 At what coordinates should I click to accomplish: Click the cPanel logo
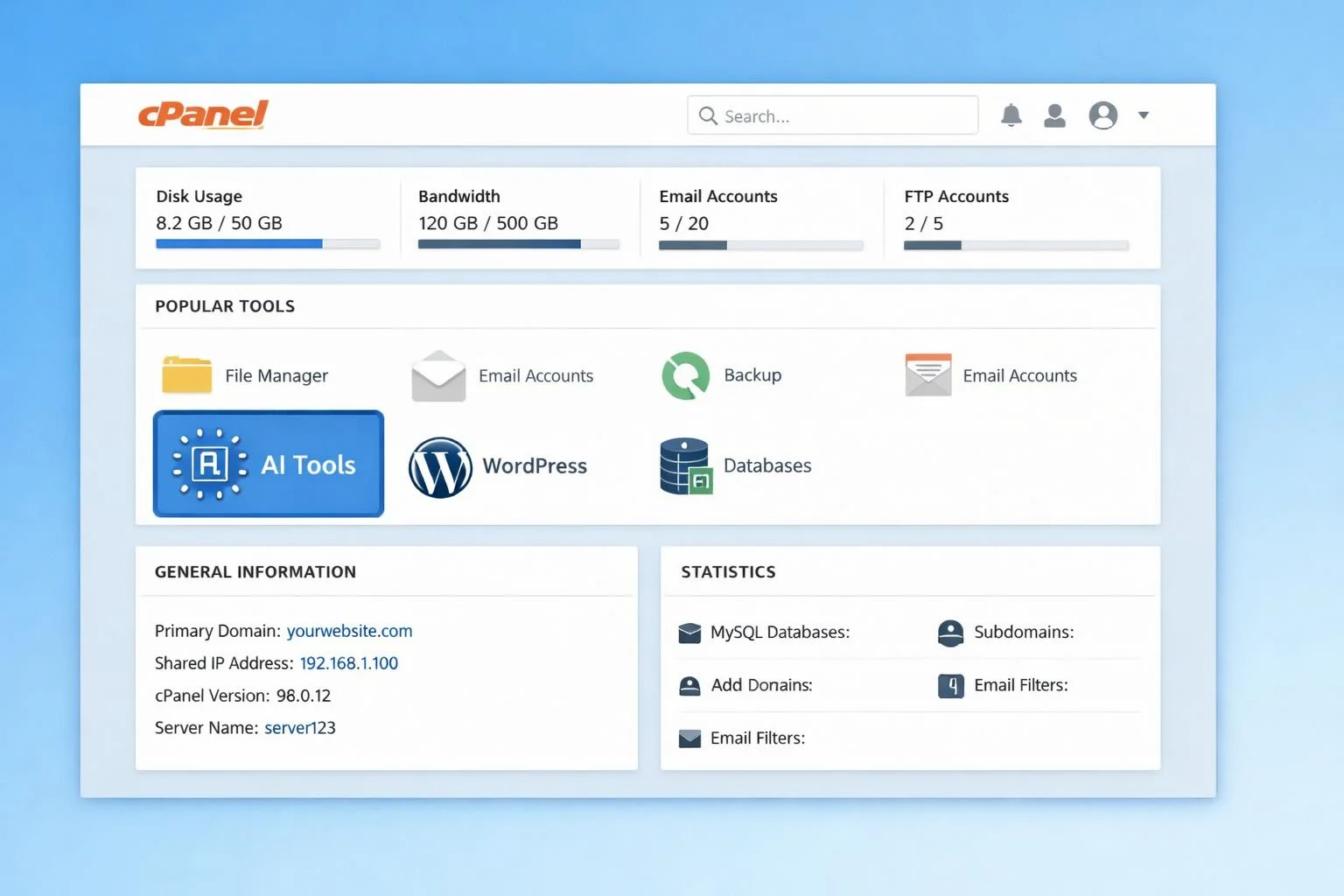203,114
